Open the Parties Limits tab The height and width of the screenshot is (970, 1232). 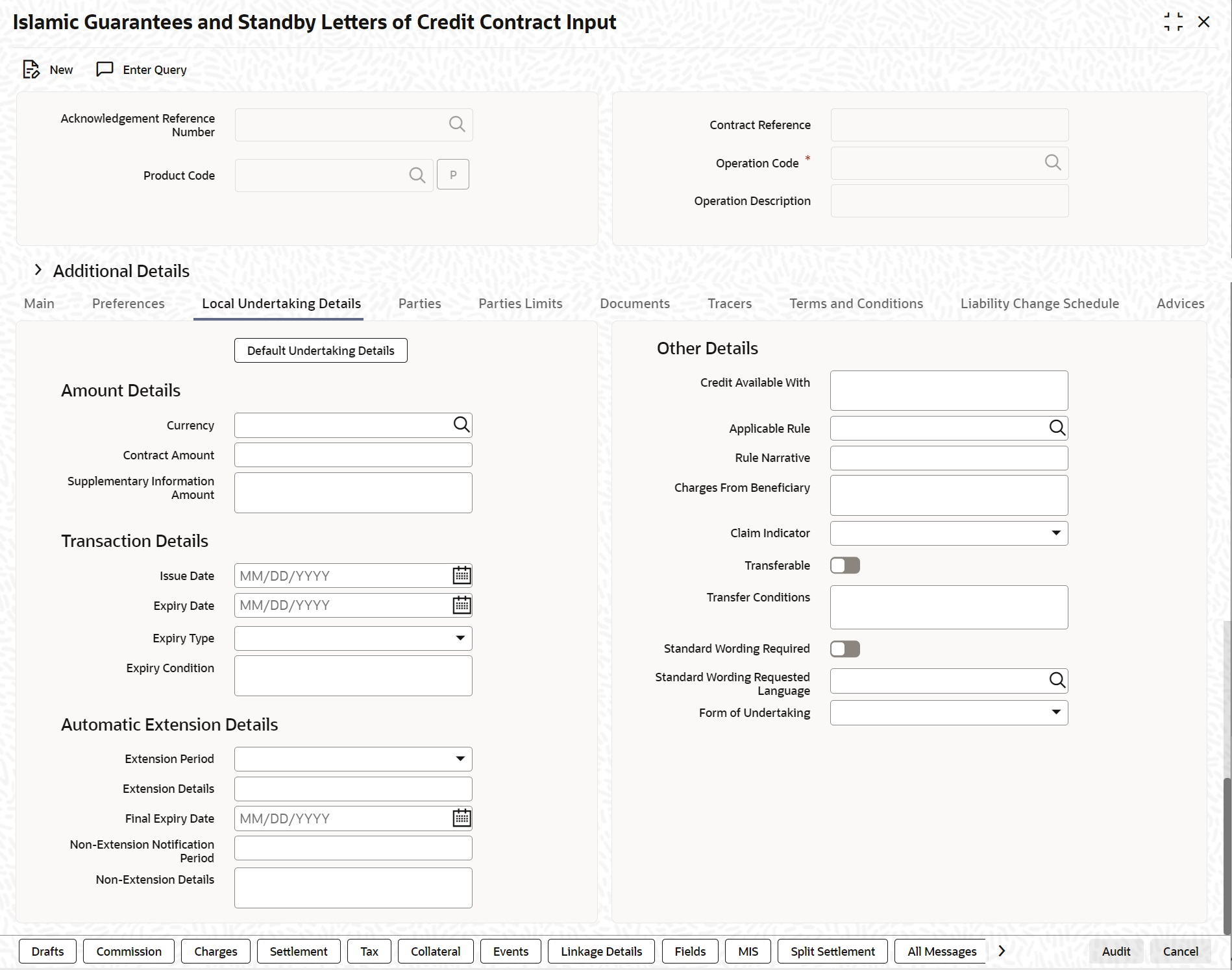(521, 304)
